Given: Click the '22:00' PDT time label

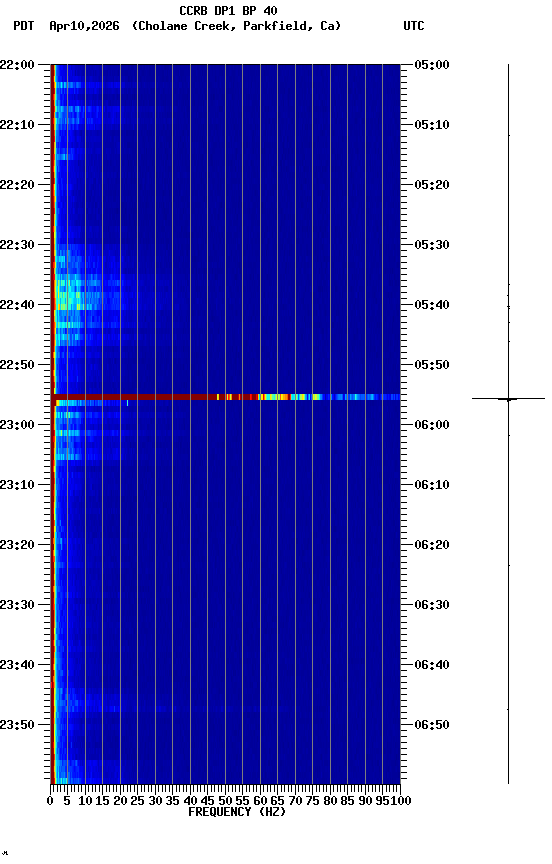Looking at the screenshot, I should coord(17,65).
